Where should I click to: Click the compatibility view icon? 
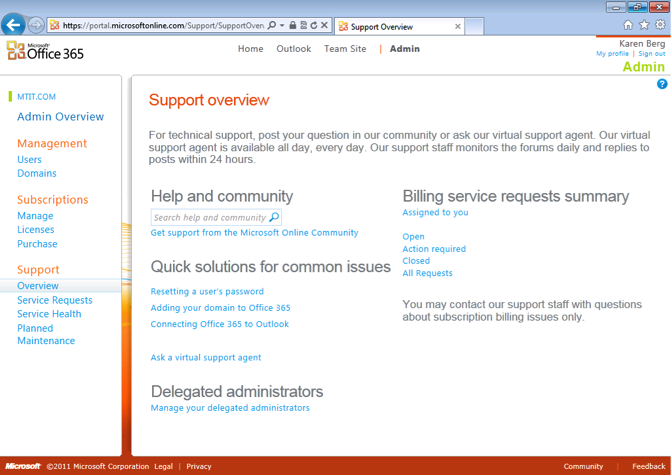coord(303,25)
